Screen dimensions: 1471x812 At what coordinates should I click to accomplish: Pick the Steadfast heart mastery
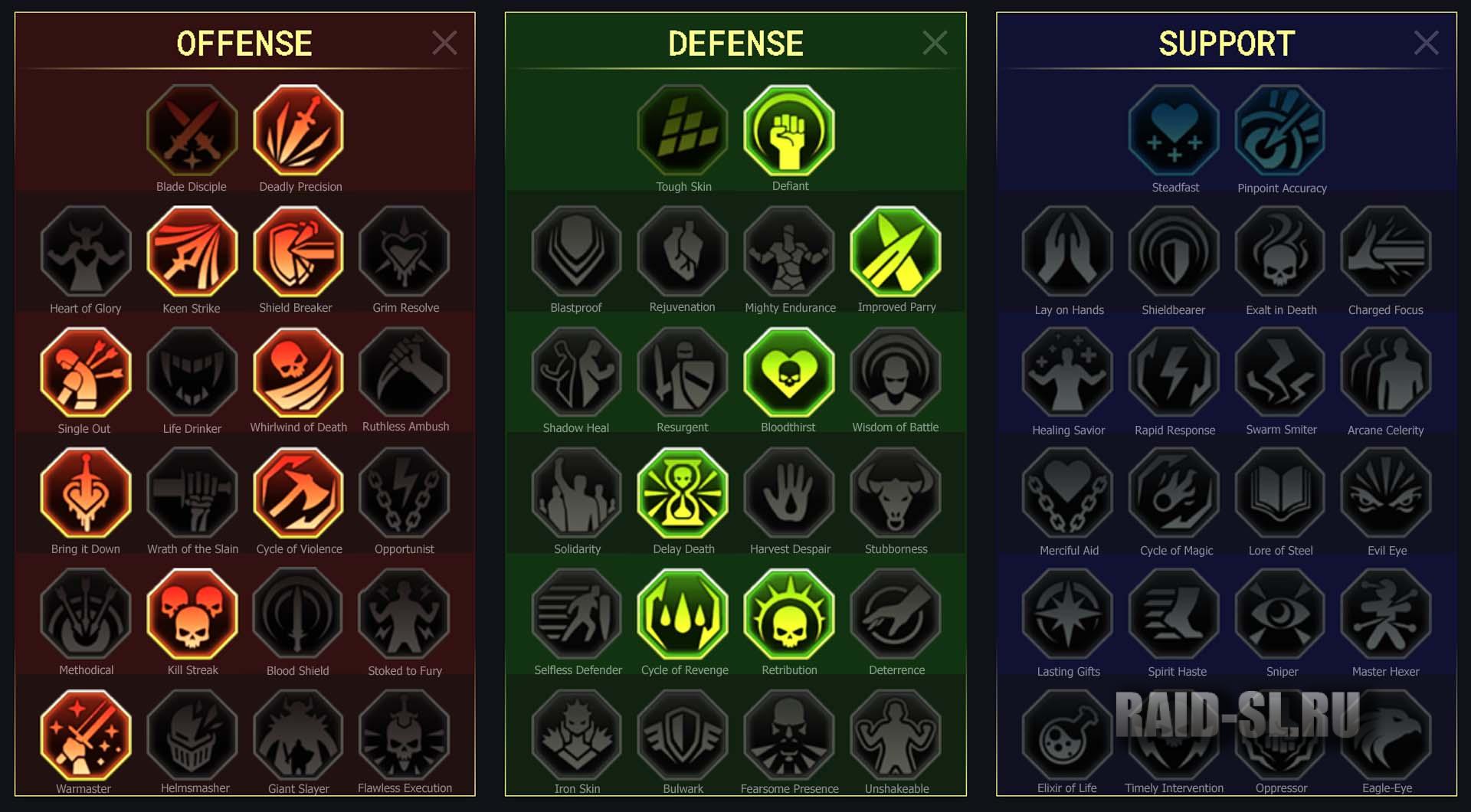[1174, 130]
